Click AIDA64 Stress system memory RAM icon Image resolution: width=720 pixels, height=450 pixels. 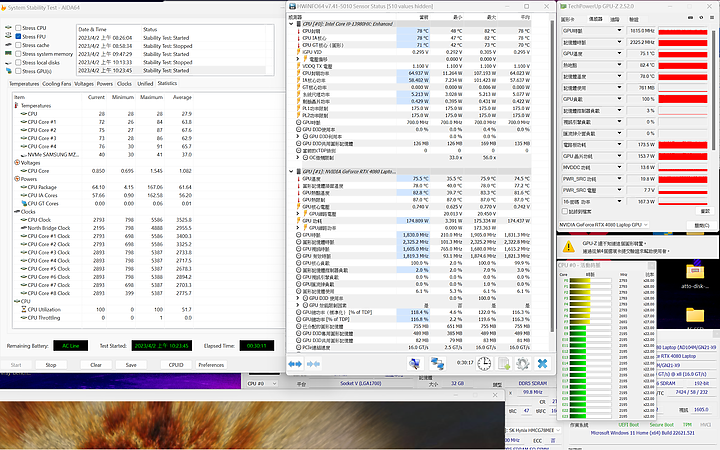click(x=8, y=54)
